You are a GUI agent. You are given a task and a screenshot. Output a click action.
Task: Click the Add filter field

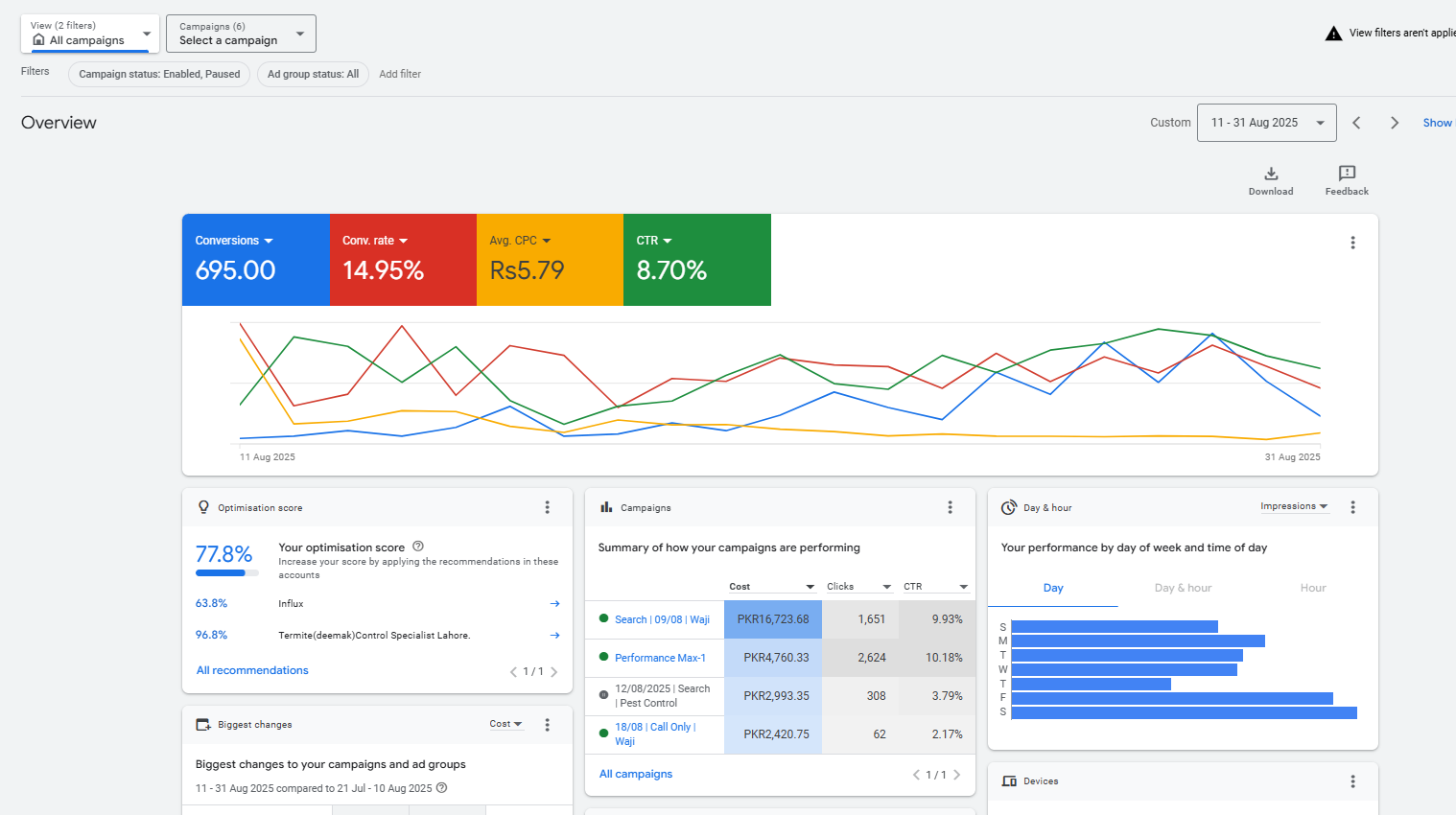pyautogui.click(x=400, y=74)
